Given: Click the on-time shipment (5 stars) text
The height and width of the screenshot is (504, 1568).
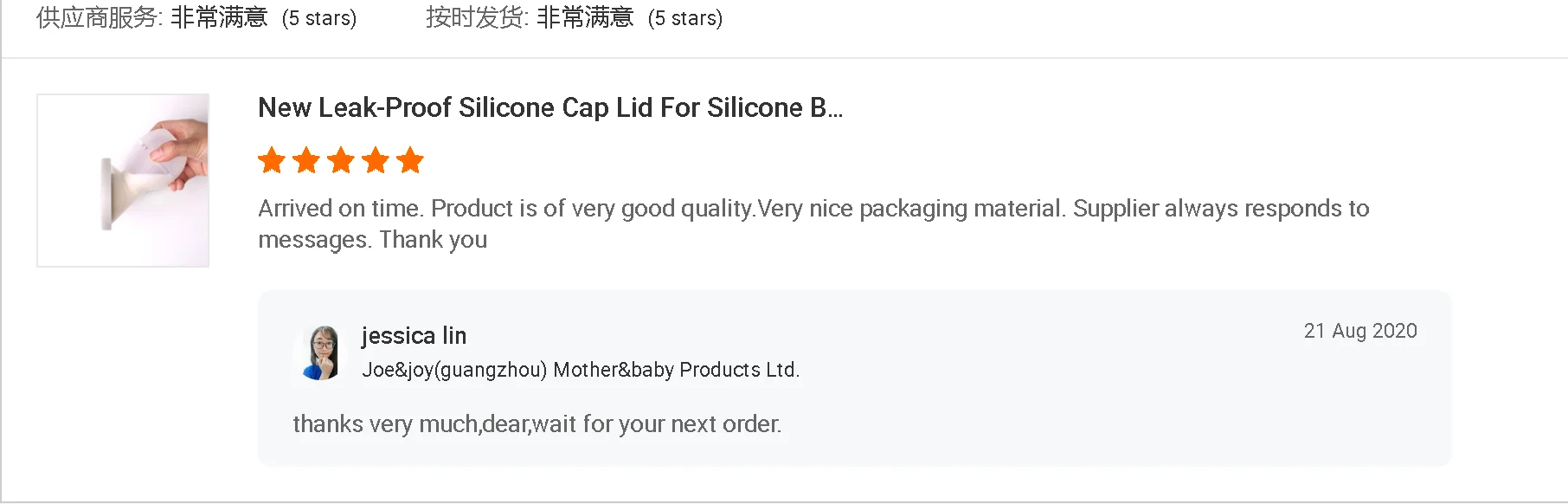Looking at the screenshot, I should [685, 18].
